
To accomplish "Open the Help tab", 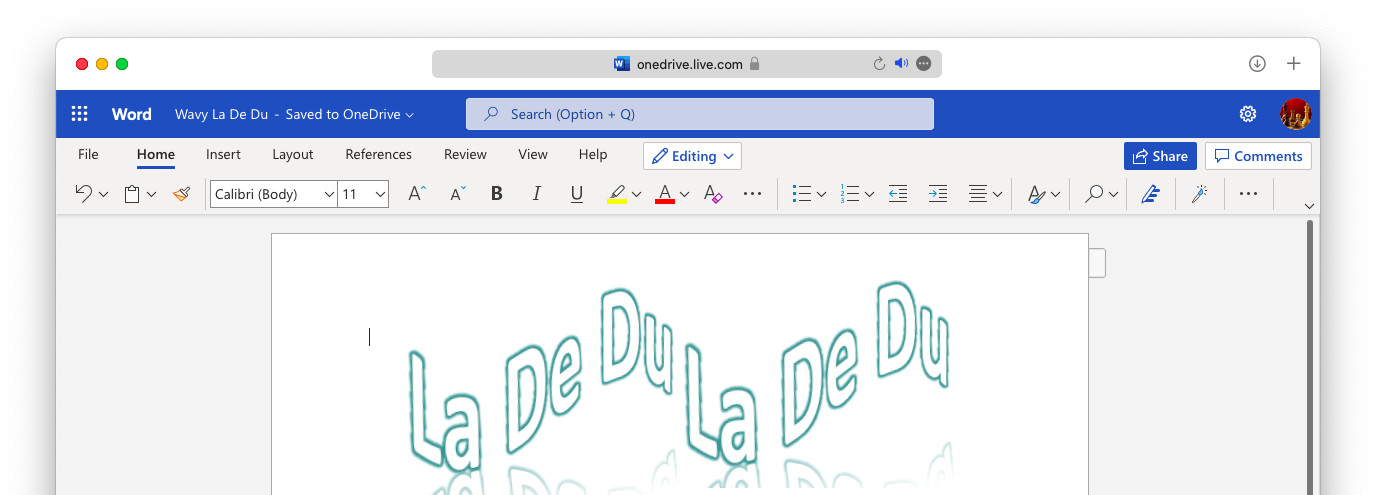I will 593,154.
